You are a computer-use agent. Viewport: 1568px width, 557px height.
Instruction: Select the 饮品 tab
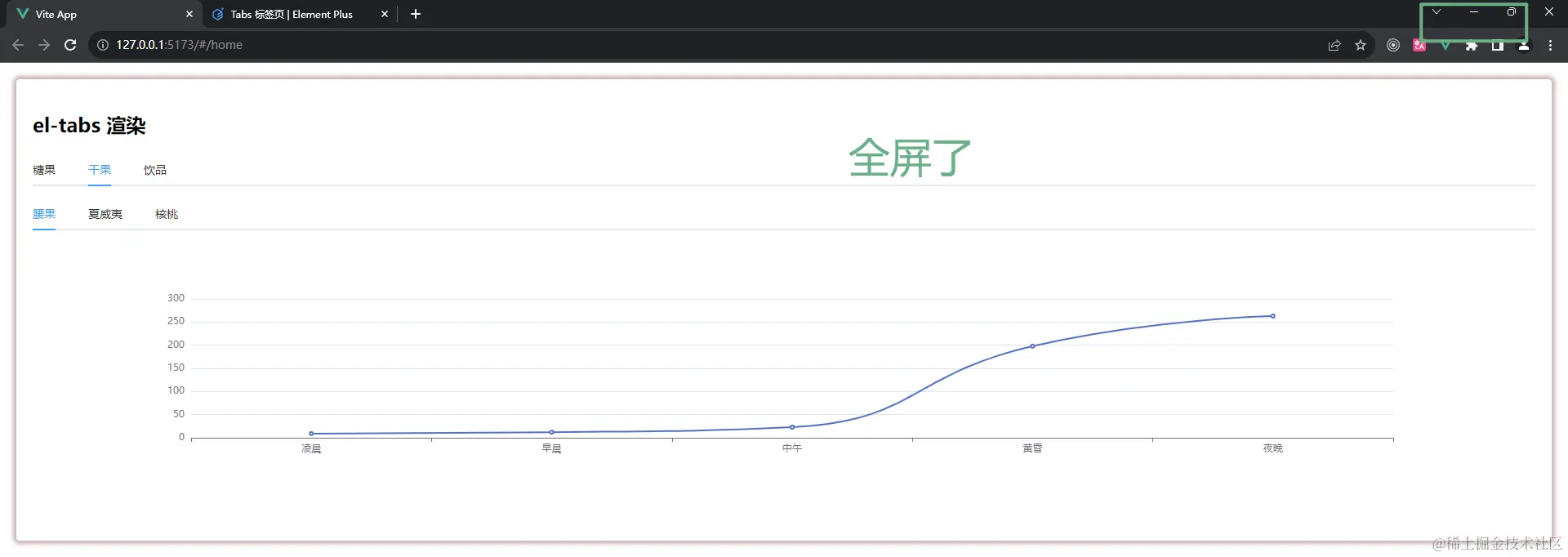155,170
